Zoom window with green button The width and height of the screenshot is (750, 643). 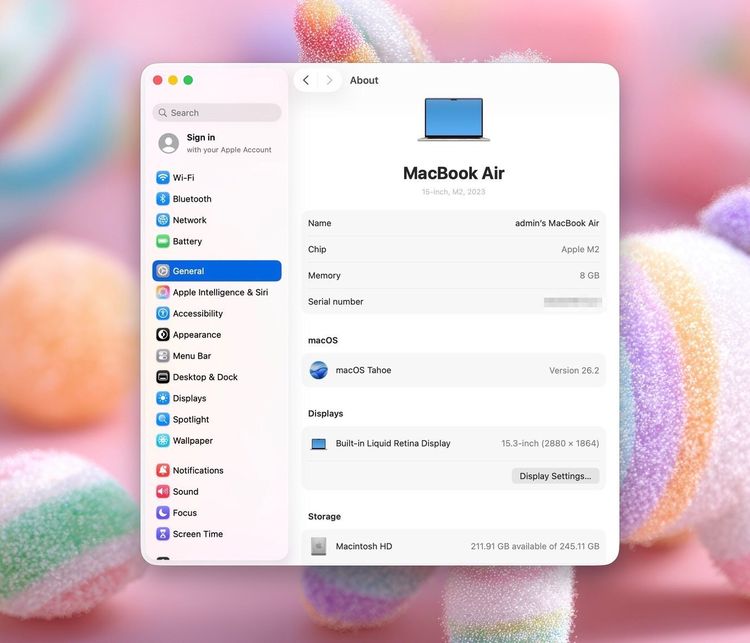[x=188, y=80]
